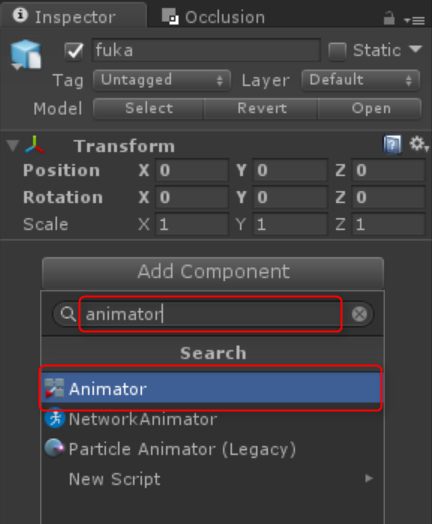Open the Inspector panel options menu
The image size is (432, 524).
(414, 21)
